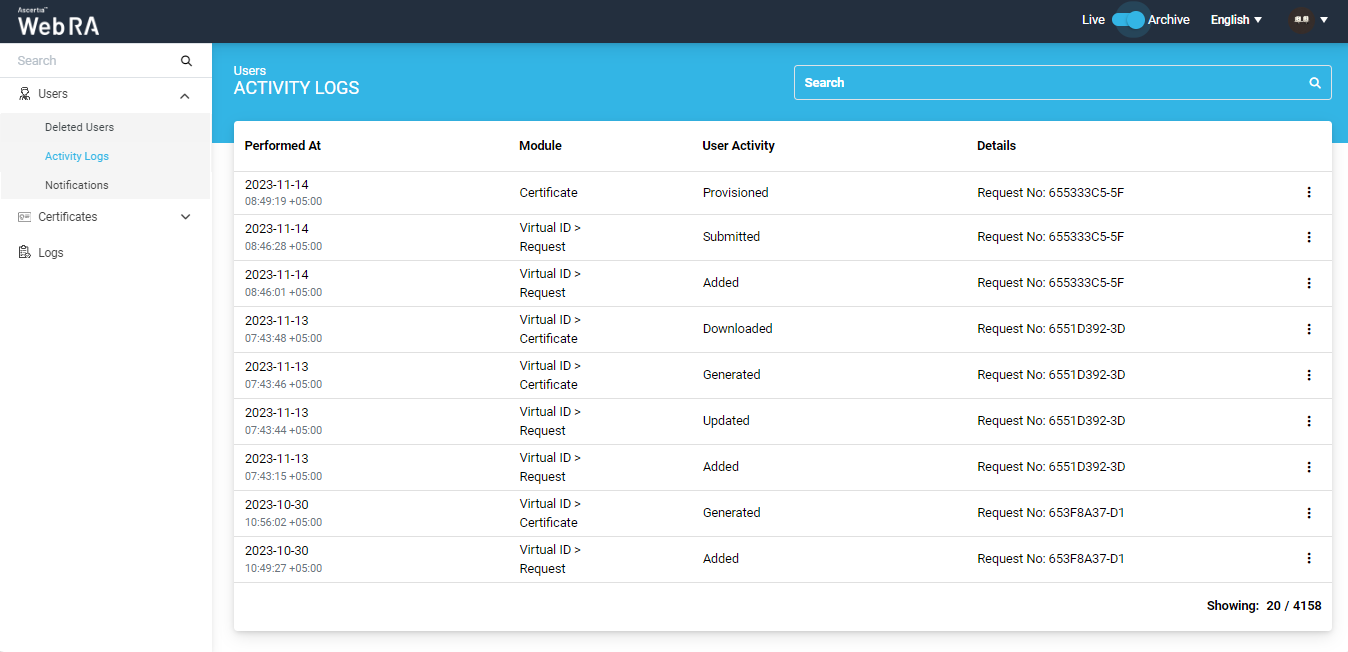Open the profile dropdown arrow
The width and height of the screenshot is (1348, 652).
tap(1324, 20)
